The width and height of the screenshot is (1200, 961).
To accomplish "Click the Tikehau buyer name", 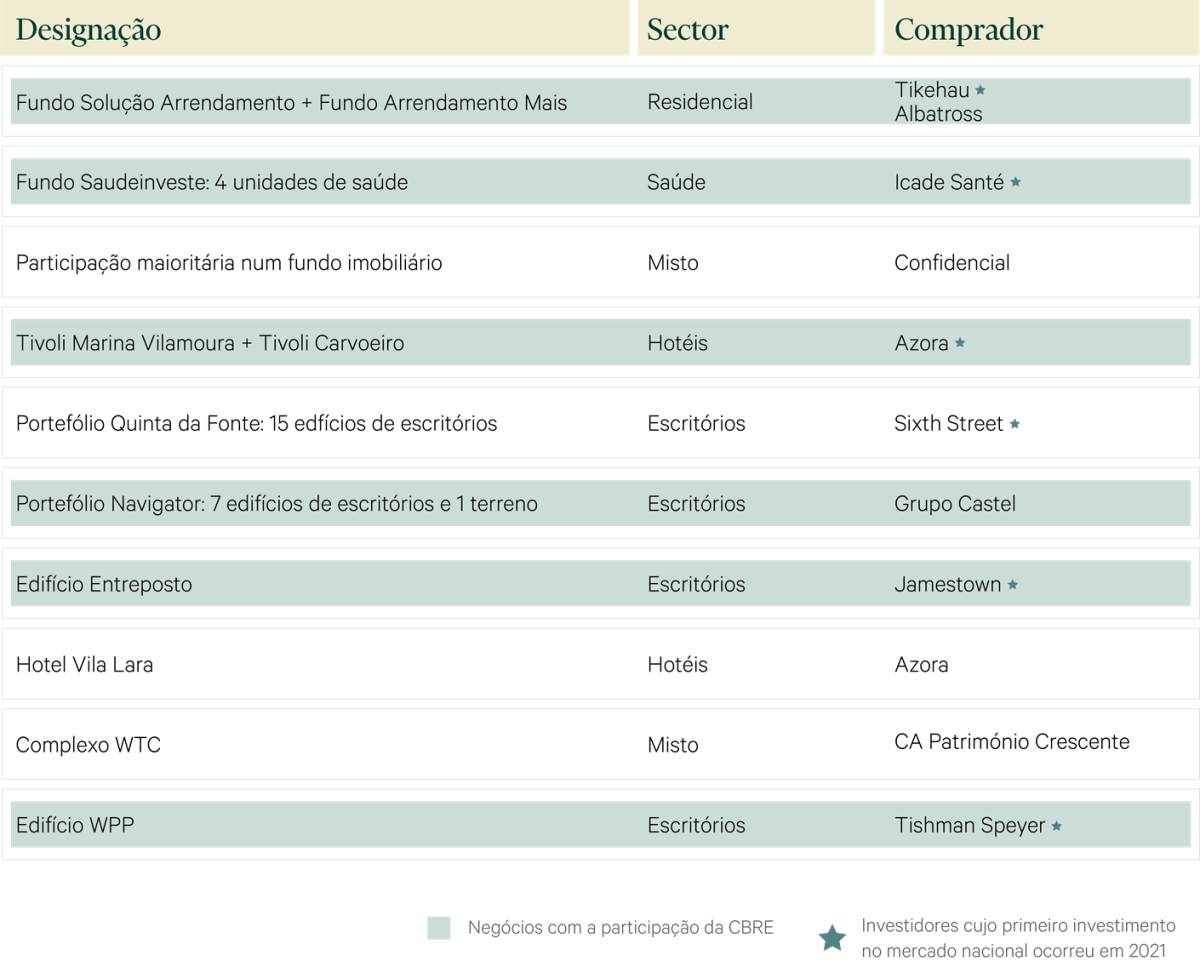I will coord(932,91).
